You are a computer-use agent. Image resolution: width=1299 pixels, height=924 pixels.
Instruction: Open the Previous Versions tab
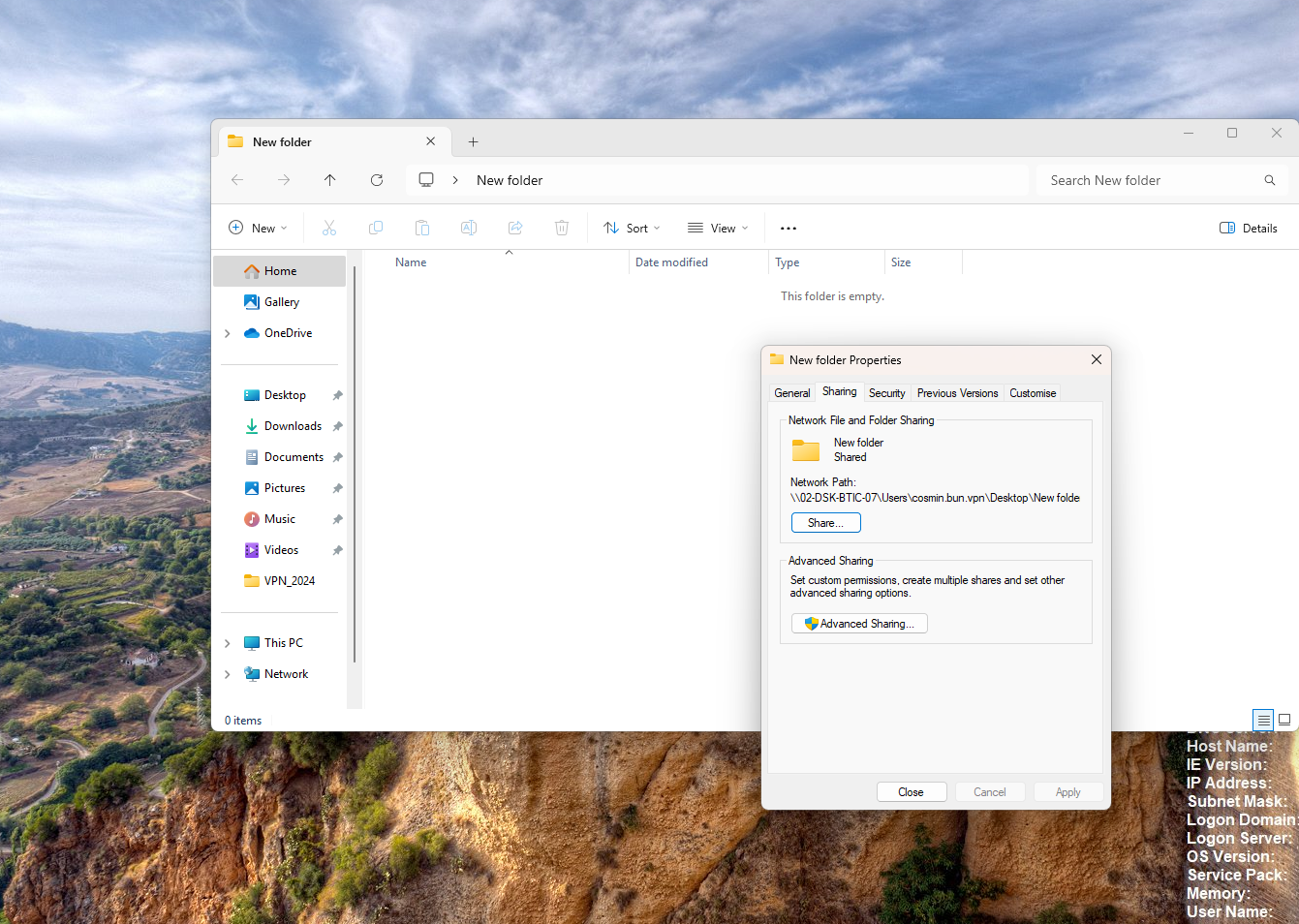tap(957, 393)
